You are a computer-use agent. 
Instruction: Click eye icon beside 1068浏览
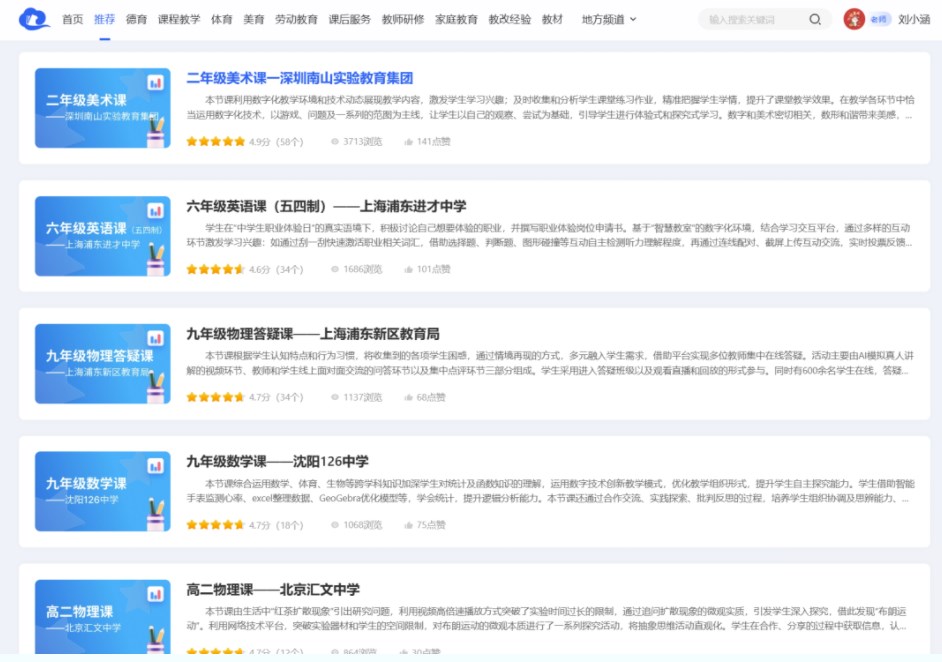335,525
